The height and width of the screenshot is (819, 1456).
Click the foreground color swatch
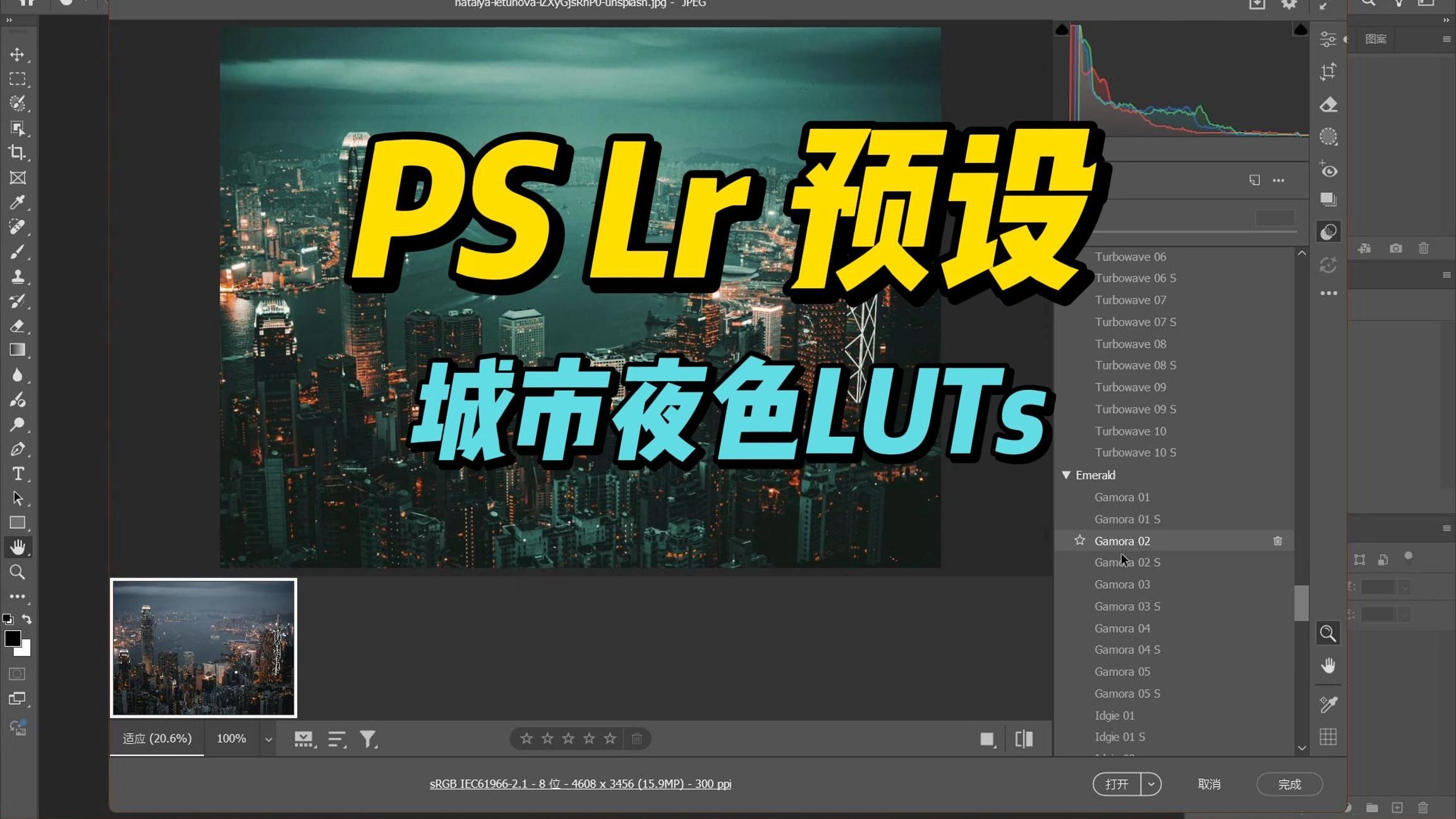click(x=12, y=638)
